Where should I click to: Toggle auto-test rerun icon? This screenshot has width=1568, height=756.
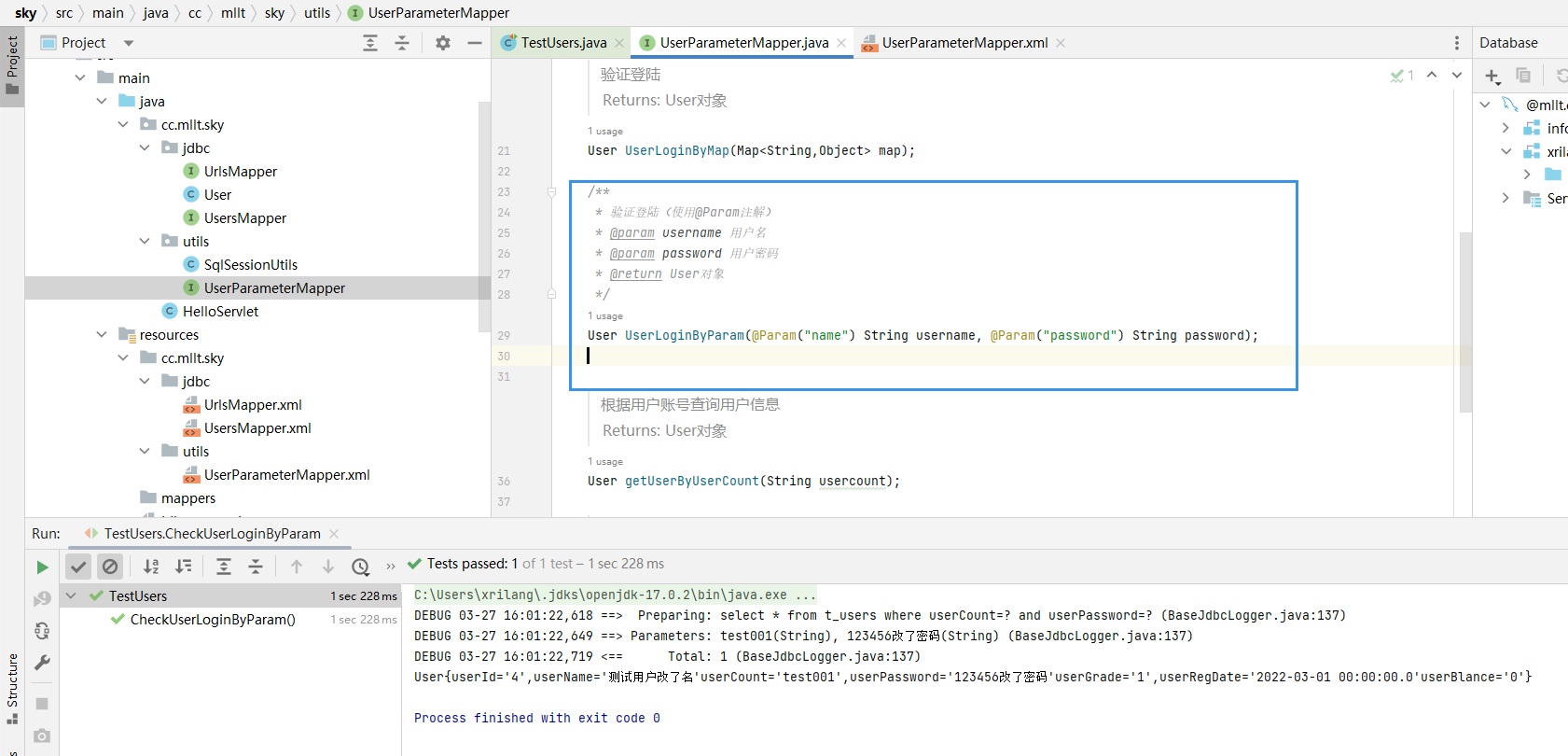click(x=42, y=631)
